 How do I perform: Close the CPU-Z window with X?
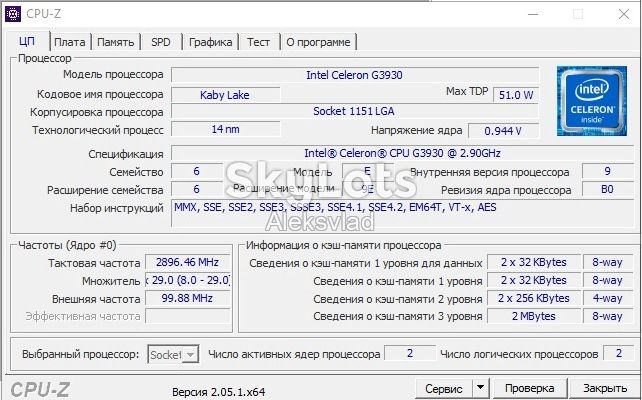coord(624,14)
